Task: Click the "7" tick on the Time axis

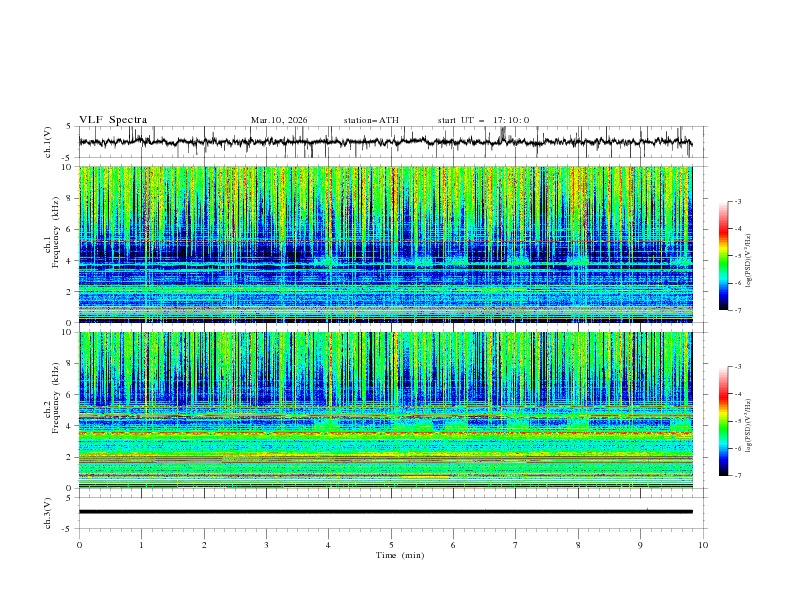Action: pos(516,545)
